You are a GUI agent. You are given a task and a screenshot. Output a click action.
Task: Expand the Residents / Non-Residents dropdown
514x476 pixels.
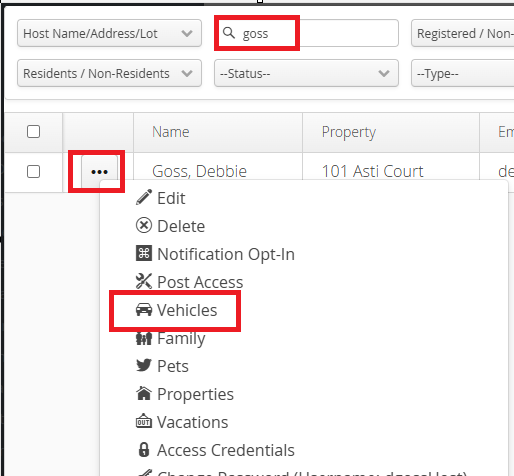pyautogui.click(x=109, y=73)
